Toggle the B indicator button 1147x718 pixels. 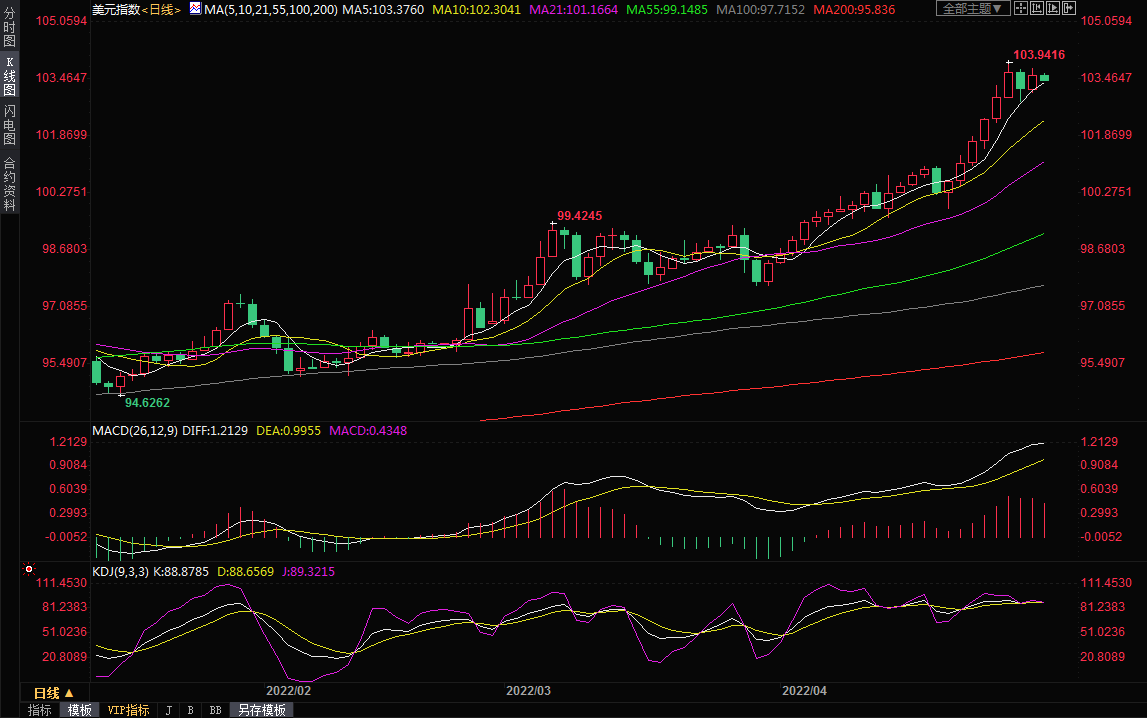pyautogui.click(x=190, y=710)
